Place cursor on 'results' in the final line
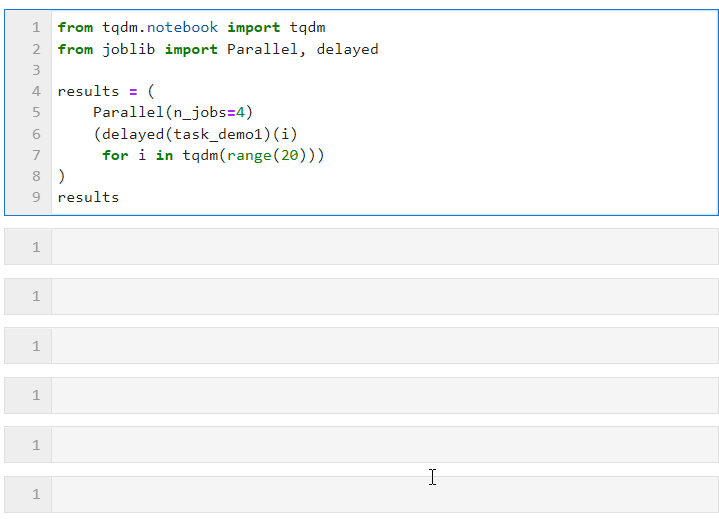 click(x=88, y=197)
